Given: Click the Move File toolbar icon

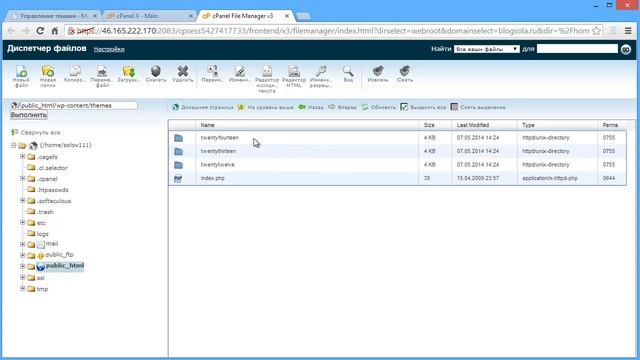Looking at the screenshot, I should 102,71.
